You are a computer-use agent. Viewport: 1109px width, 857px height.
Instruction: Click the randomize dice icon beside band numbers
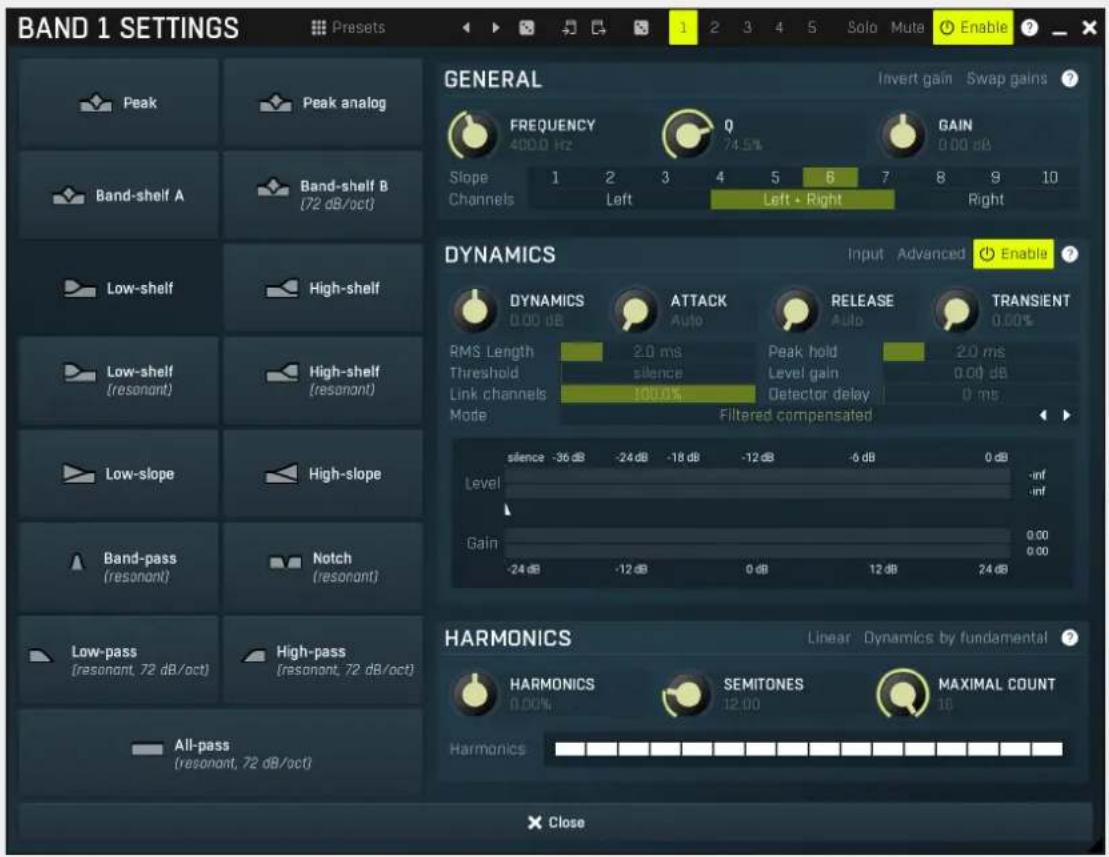pos(641,28)
